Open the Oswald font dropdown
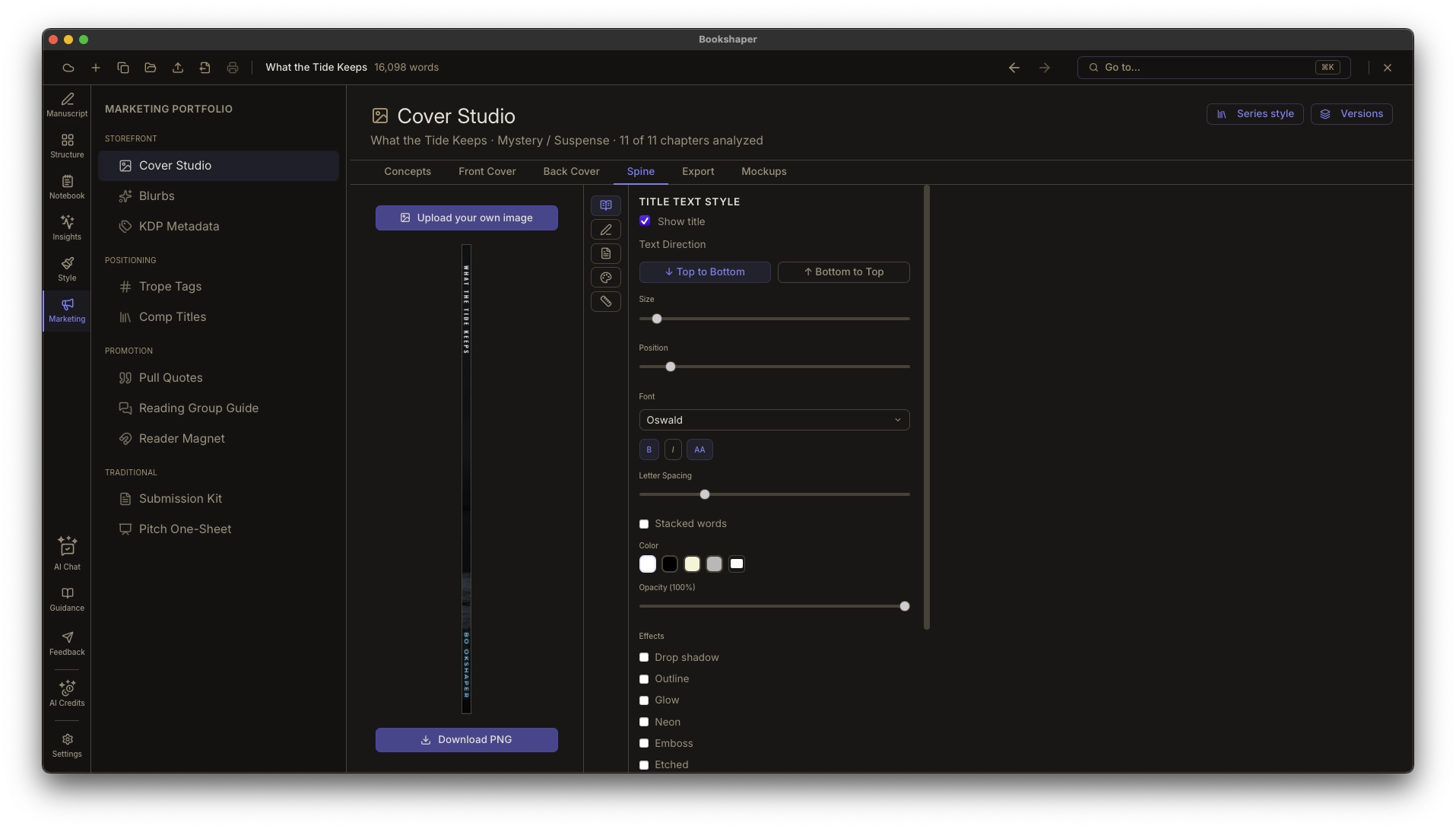1456x829 pixels. click(x=774, y=421)
